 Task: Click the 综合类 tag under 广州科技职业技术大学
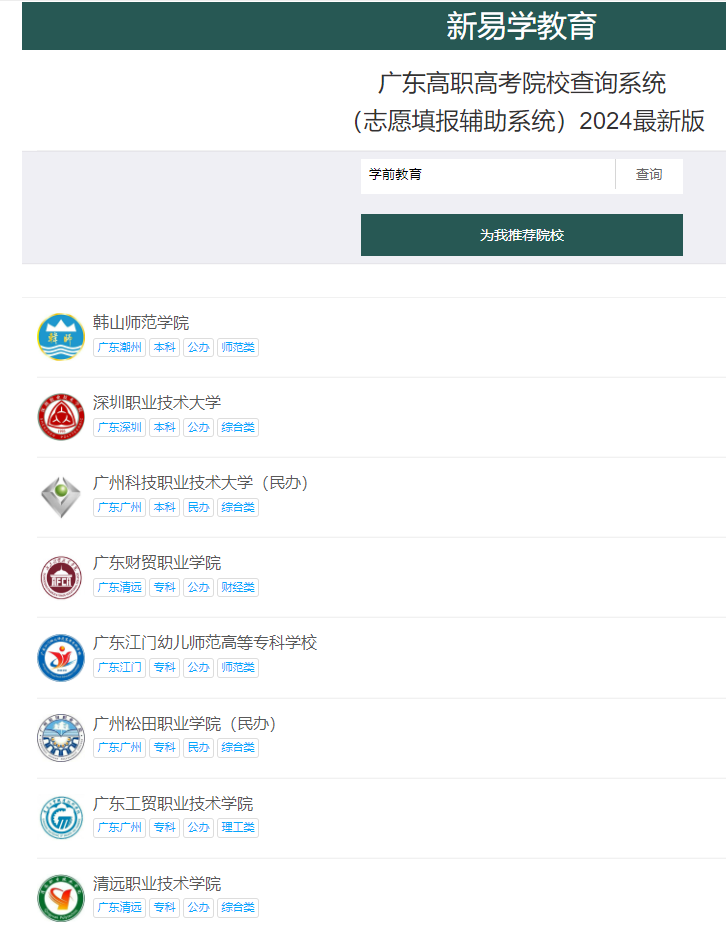point(238,507)
